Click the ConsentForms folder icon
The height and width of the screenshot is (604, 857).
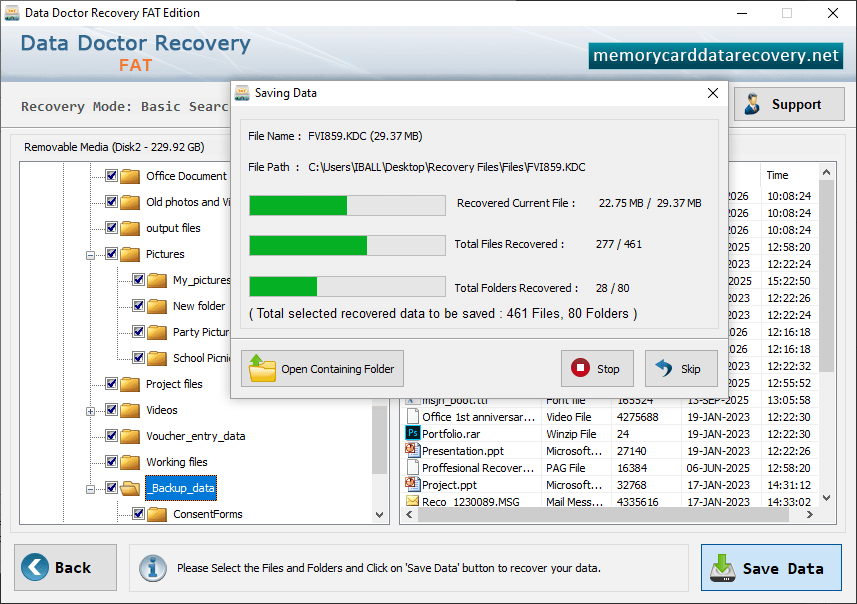(157, 514)
